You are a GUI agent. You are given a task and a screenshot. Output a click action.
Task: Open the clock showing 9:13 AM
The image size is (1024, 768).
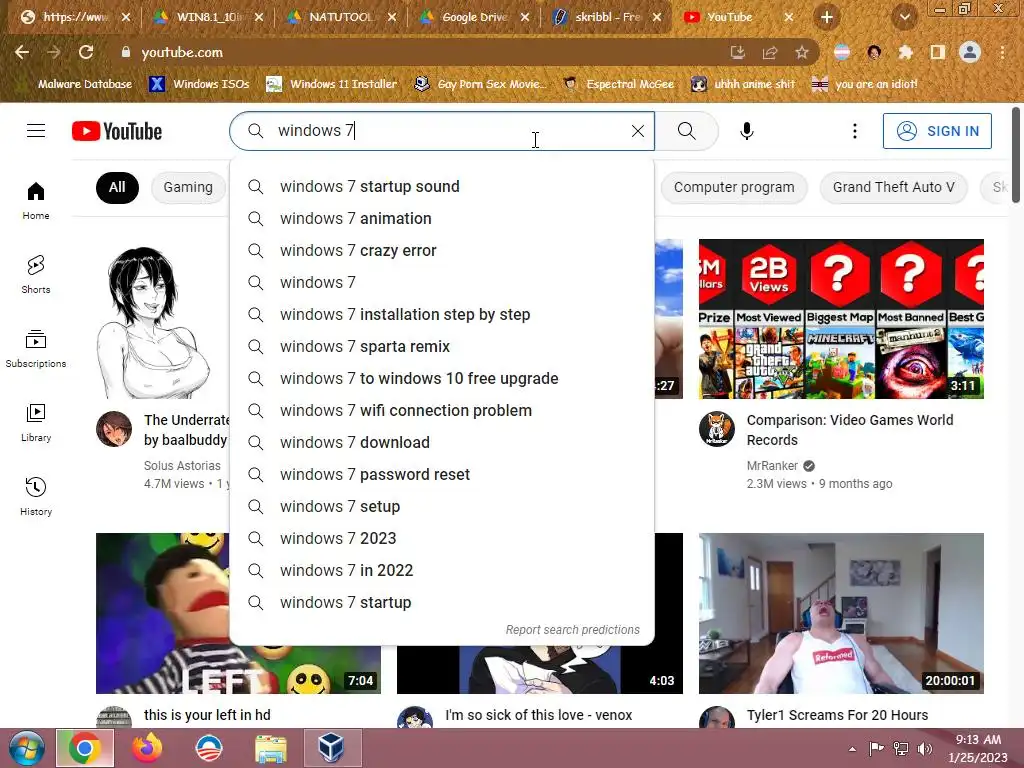pos(978,748)
